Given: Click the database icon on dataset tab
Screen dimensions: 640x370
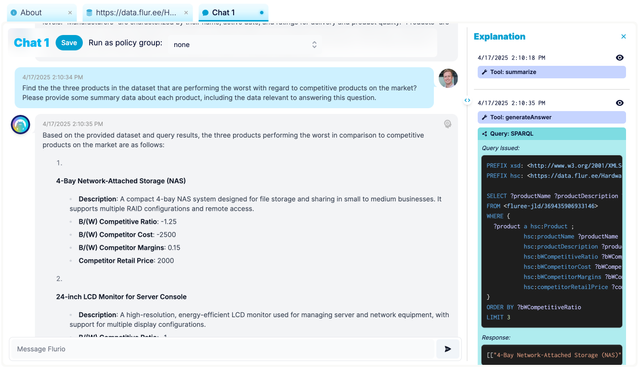Looking at the screenshot, I should tap(89, 13).
